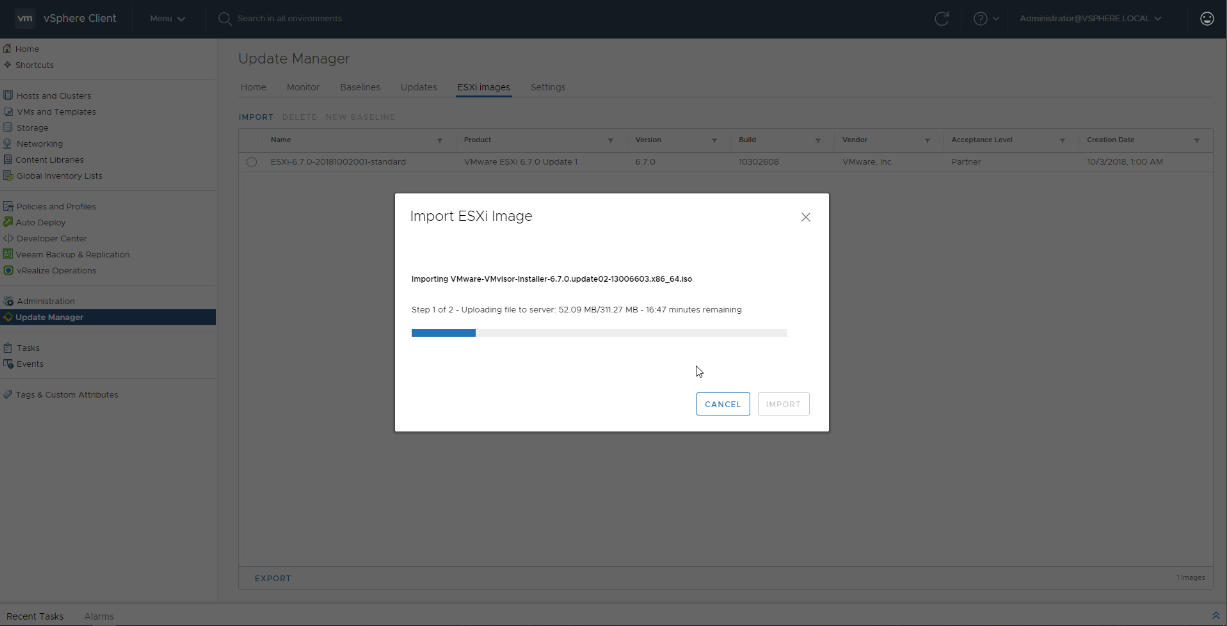Click the smiley feedback icon
The height and width of the screenshot is (626, 1227).
pos(1207,18)
